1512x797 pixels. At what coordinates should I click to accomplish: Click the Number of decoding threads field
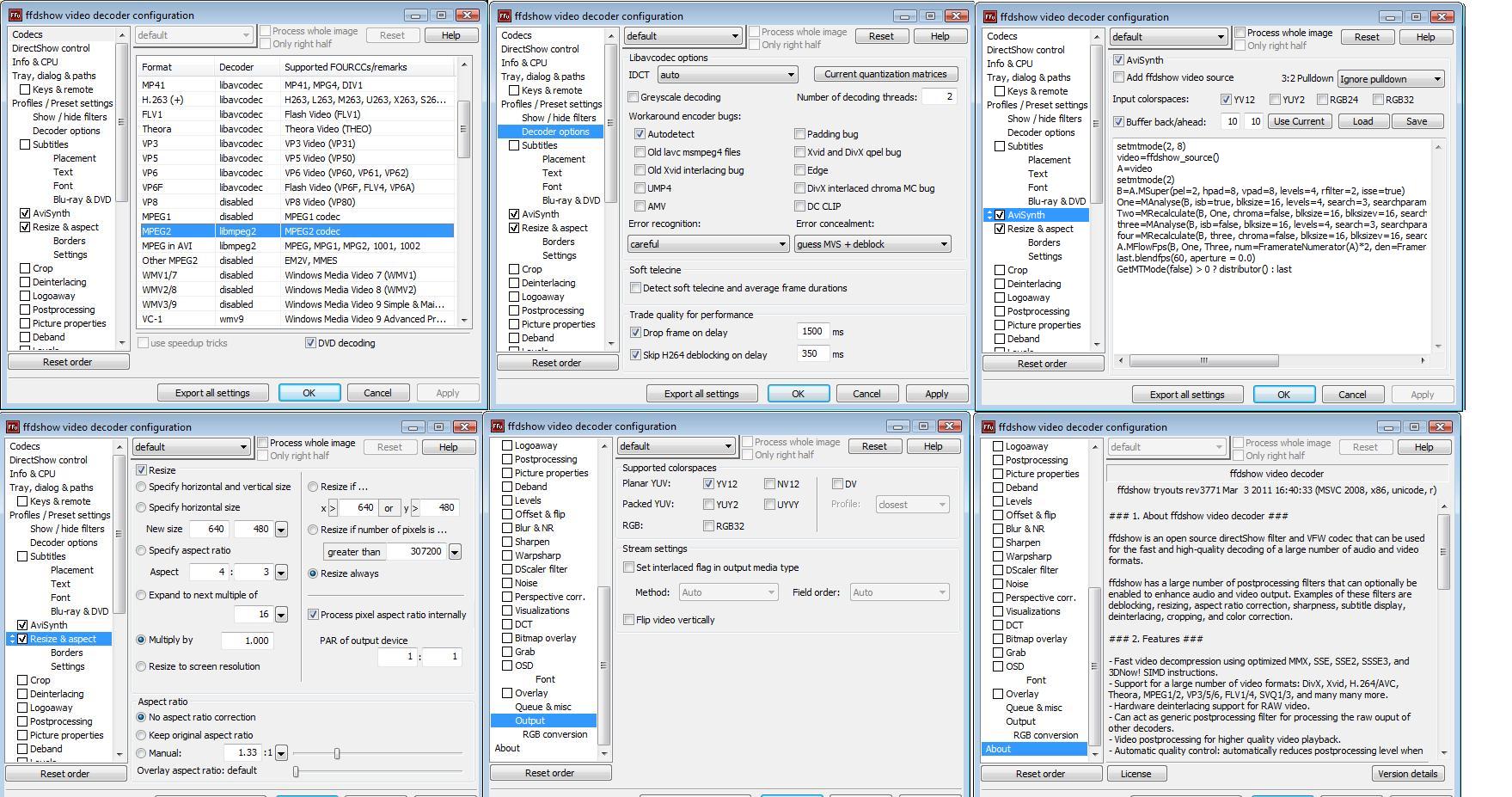[x=940, y=97]
